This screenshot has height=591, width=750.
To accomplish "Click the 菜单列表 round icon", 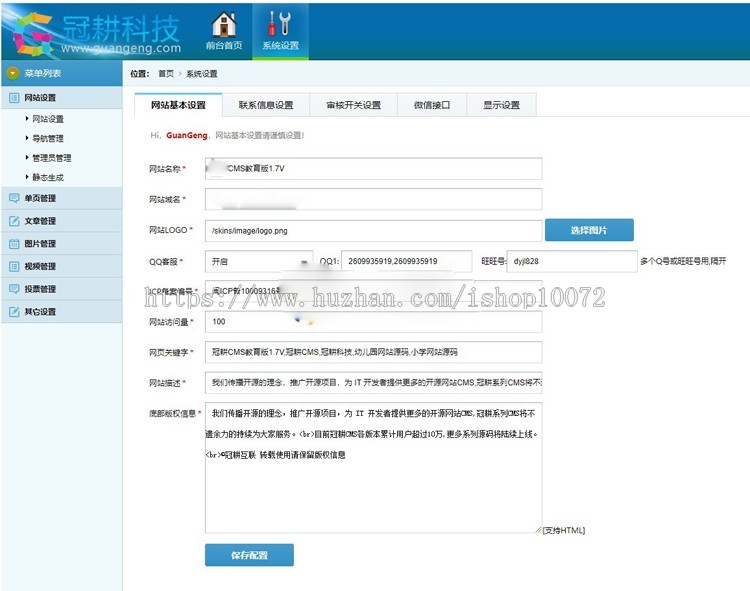I will 12,73.
